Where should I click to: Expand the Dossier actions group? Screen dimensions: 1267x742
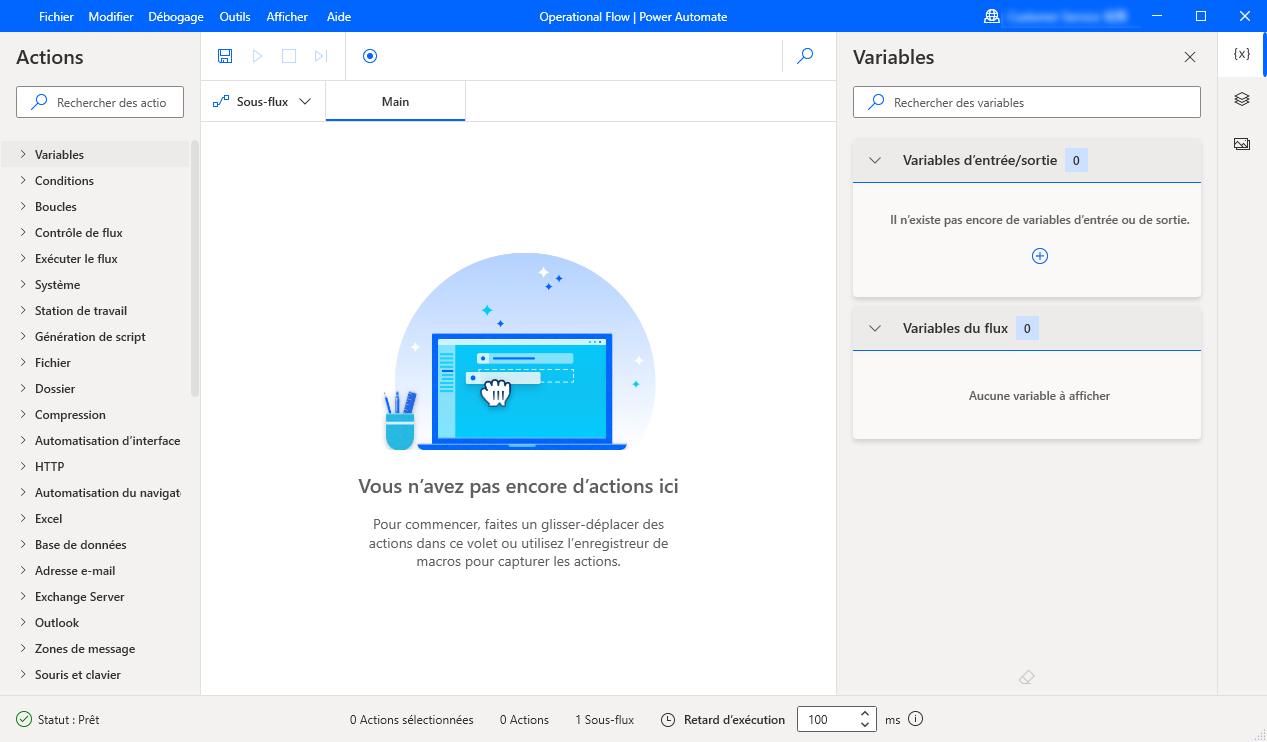click(23, 389)
